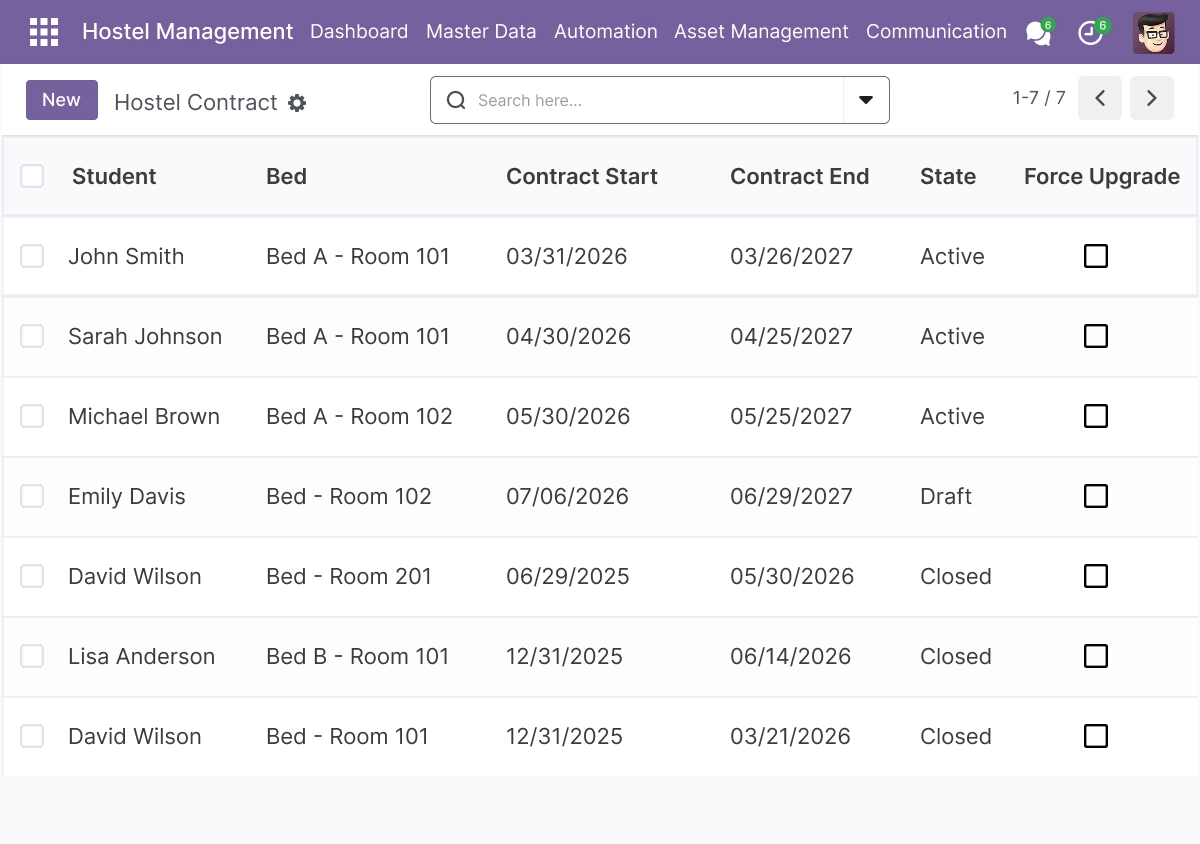Click Bed - Room 201 cell
The width and height of the screenshot is (1200, 844).
(349, 576)
